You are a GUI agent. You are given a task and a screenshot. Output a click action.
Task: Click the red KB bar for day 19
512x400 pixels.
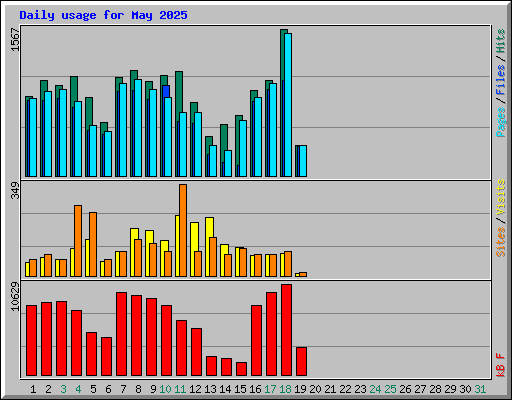[301, 362]
